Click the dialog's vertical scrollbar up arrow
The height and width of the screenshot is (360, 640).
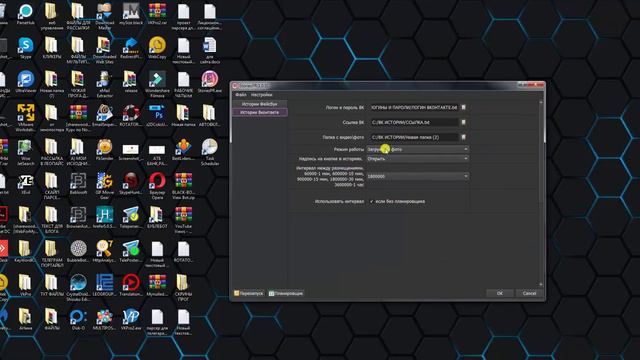[x=541, y=102]
